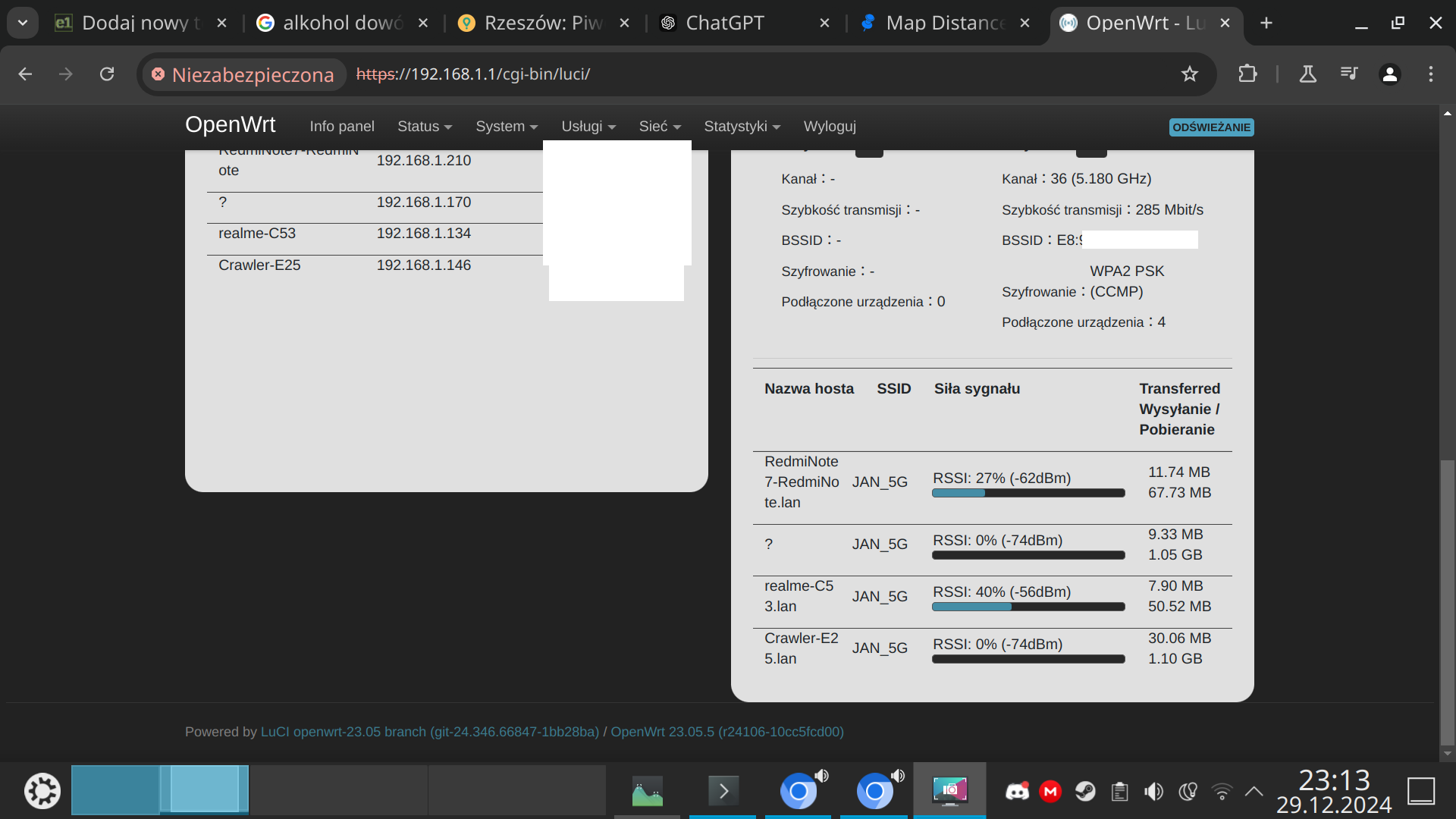
Task: Click Wyloguj to log out
Action: click(x=830, y=127)
